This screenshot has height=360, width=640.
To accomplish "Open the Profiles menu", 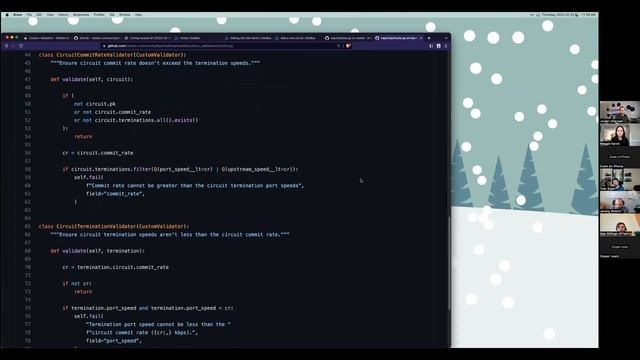I will (x=99, y=15).
